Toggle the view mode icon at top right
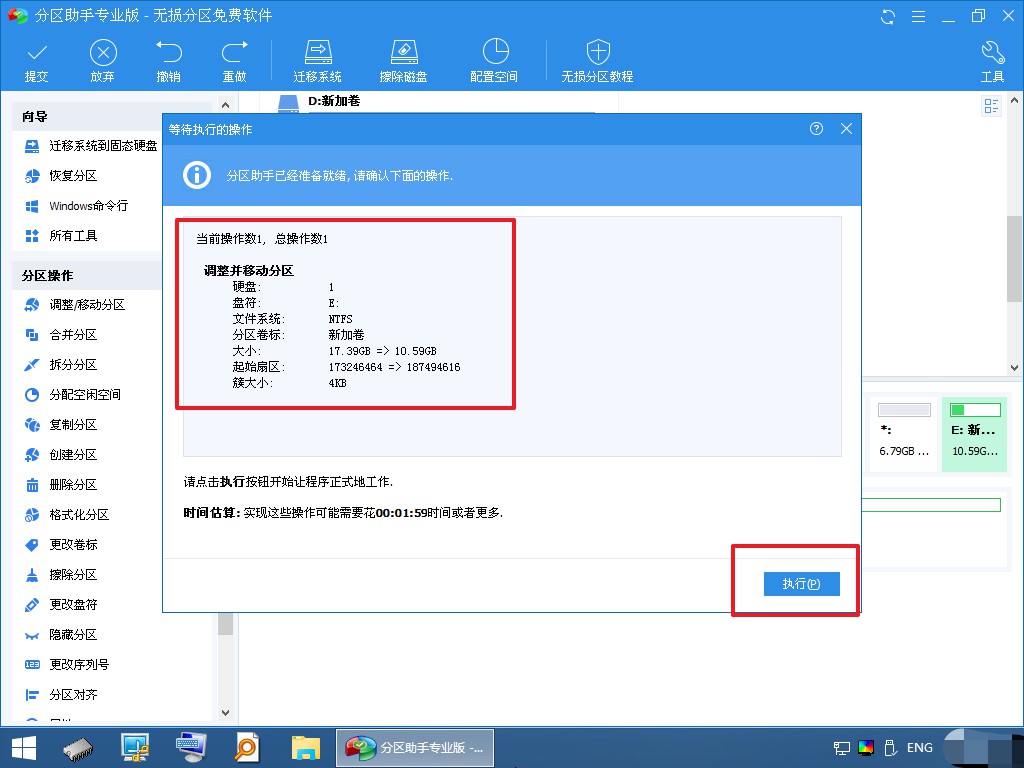 pos(991,106)
